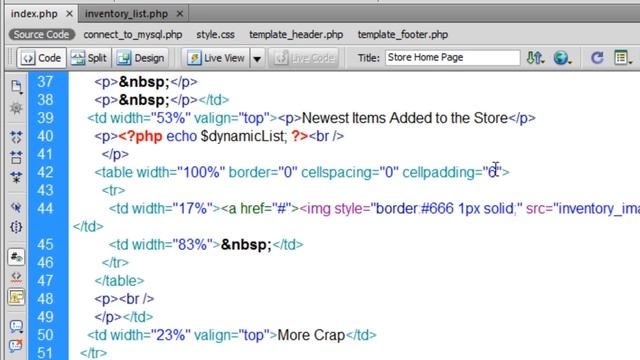
Task: Click the Select Parent Tag icon
Action: (16, 207)
